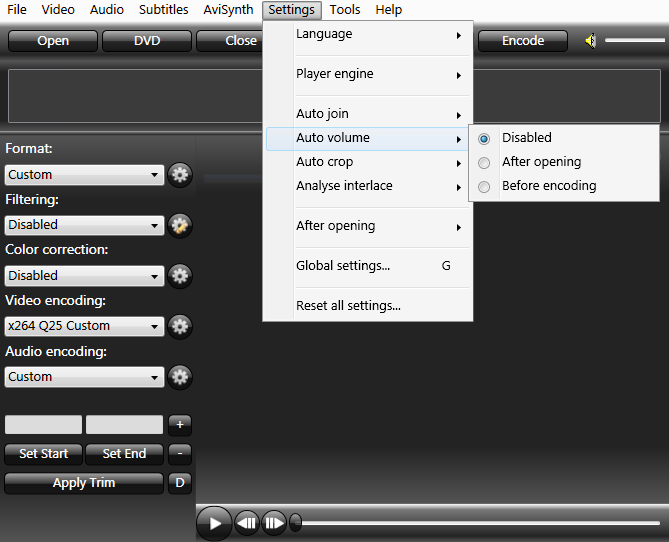Click the Encode button
Viewport: 669px width, 542px height.
[522, 41]
